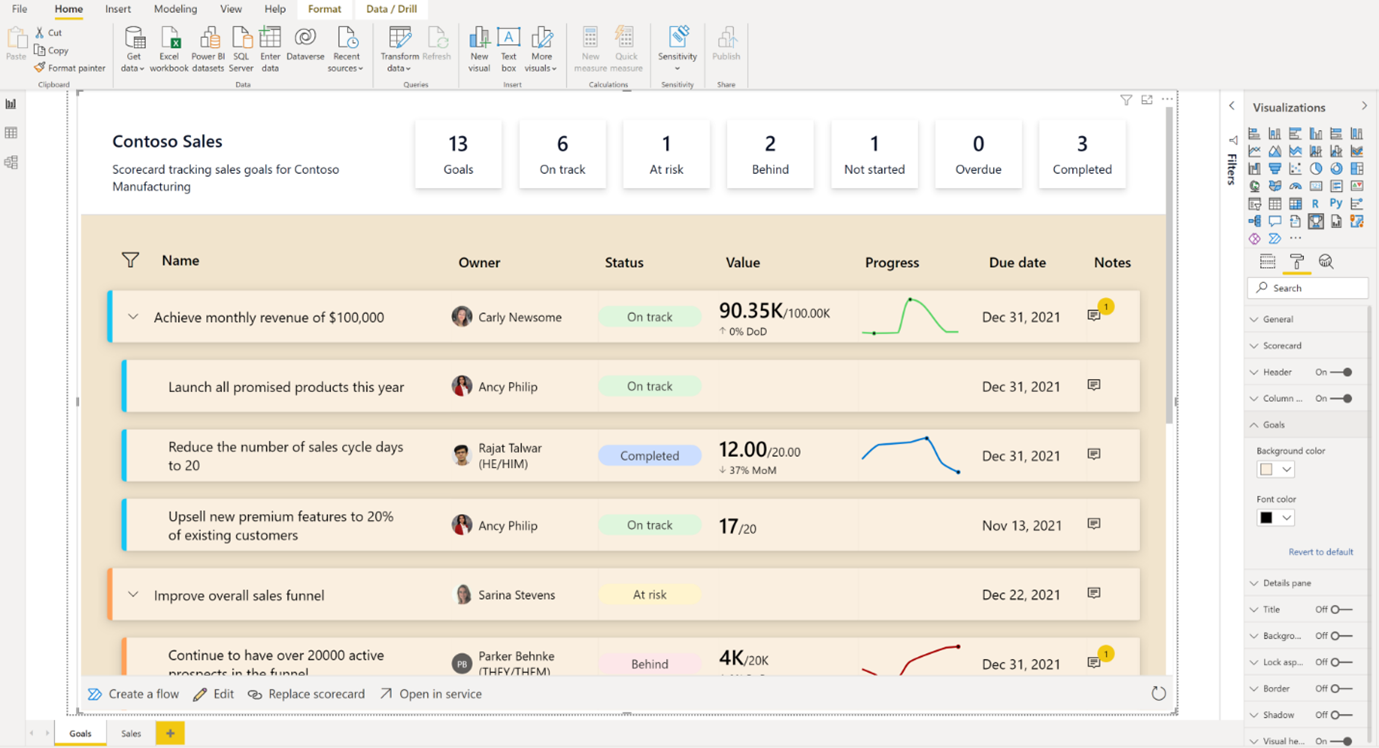
Task: Switch to Data view in left sidebar
Action: [x=11, y=133]
